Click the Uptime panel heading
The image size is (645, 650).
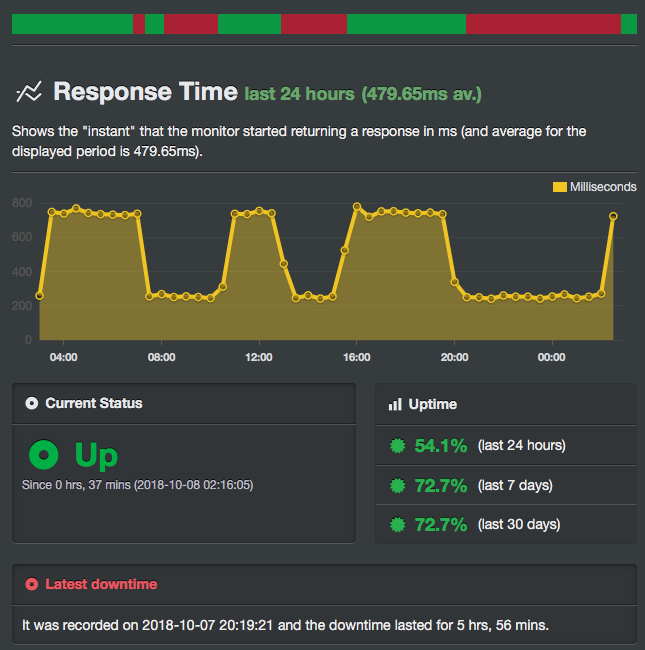click(x=433, y=404)
